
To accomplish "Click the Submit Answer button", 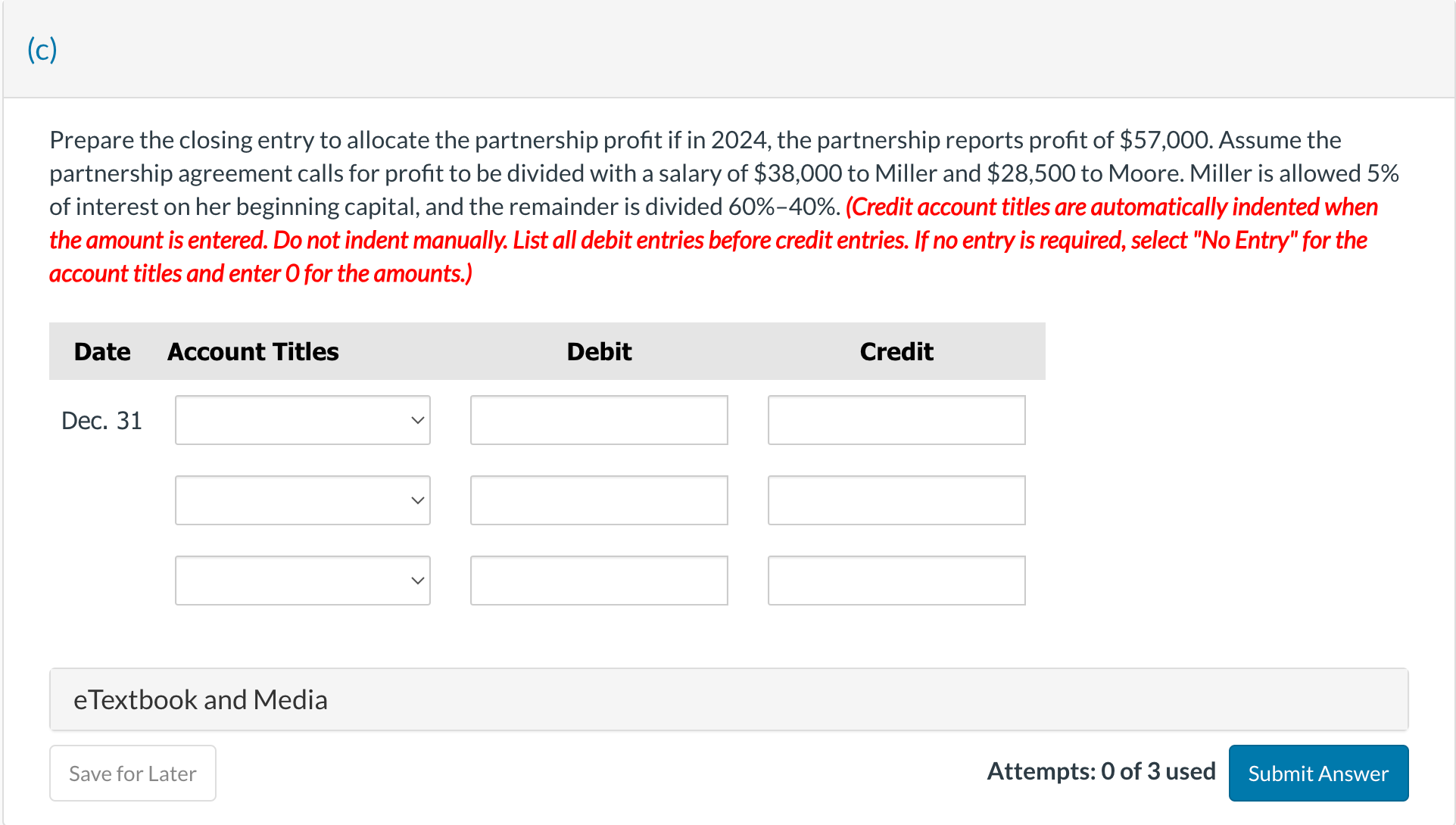I will tap(1317, 773).
